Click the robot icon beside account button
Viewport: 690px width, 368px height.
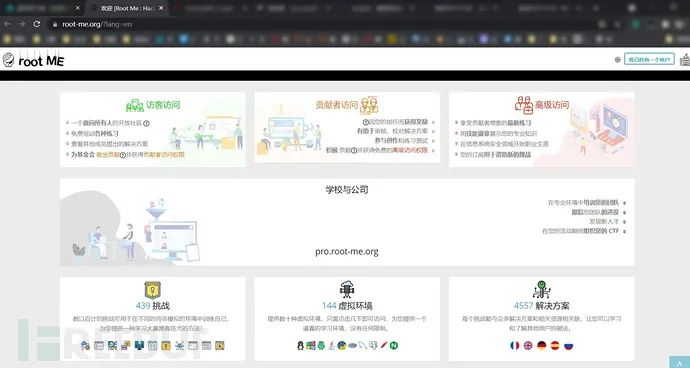click(685, 59)
